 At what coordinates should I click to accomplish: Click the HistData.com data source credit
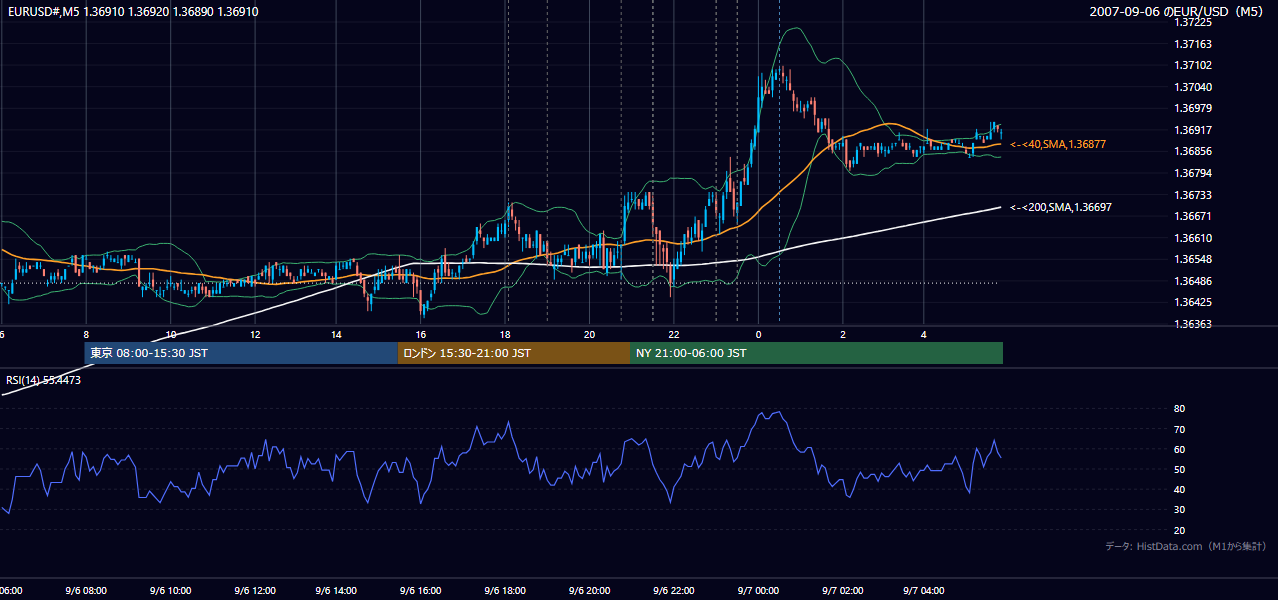[1186, 546]
